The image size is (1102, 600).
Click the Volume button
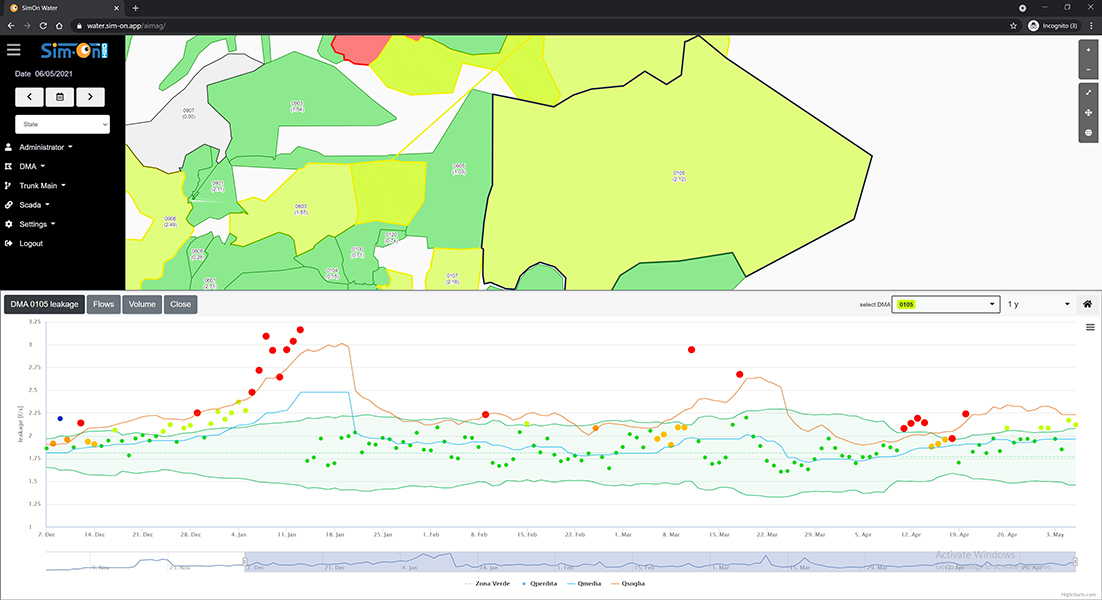[x=142, y=304]
